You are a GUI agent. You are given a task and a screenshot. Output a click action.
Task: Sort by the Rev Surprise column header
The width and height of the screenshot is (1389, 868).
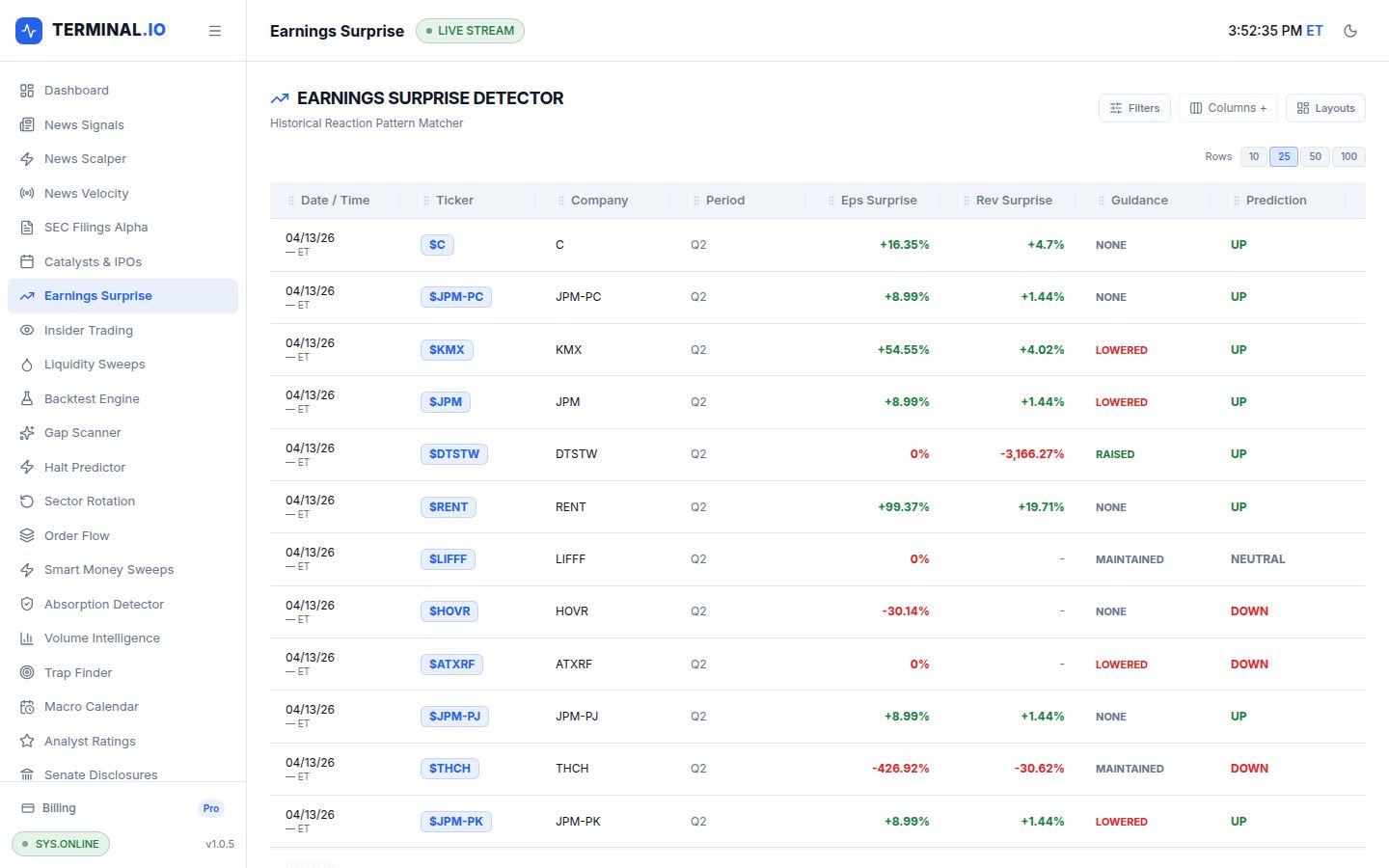(x=1014, y=201)
